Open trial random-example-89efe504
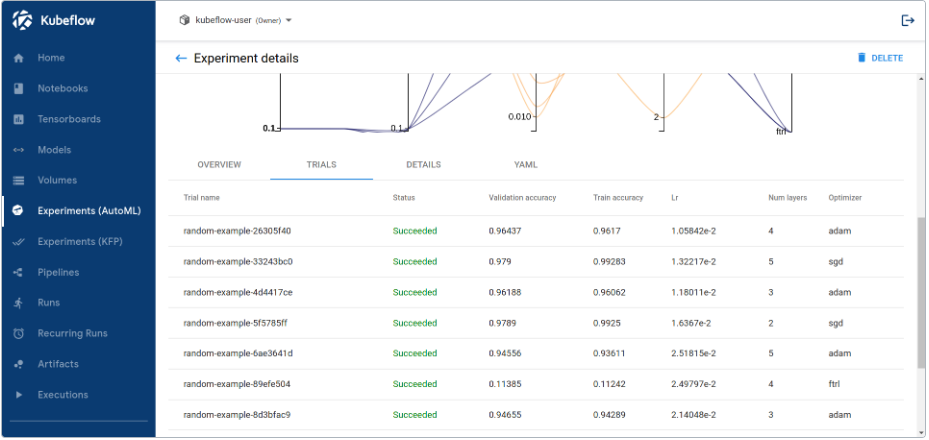The image size is (929, 440). tap(238, 384)
